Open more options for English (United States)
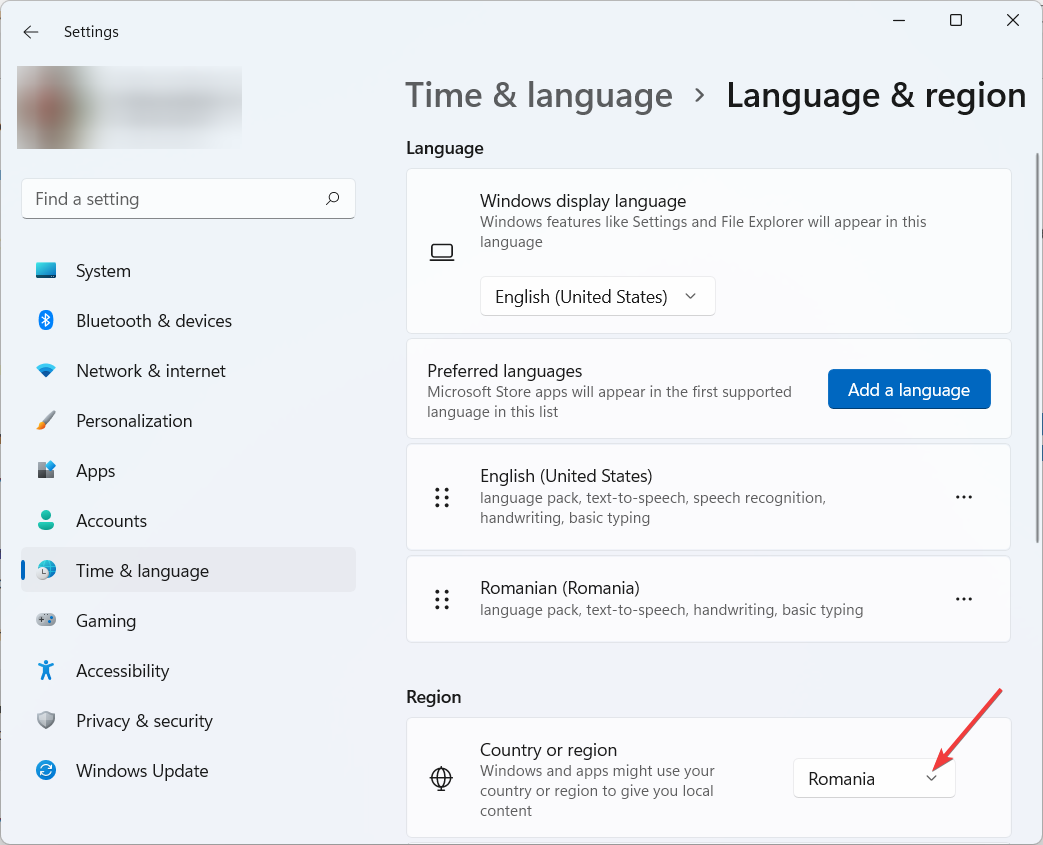 pos(964,497)
